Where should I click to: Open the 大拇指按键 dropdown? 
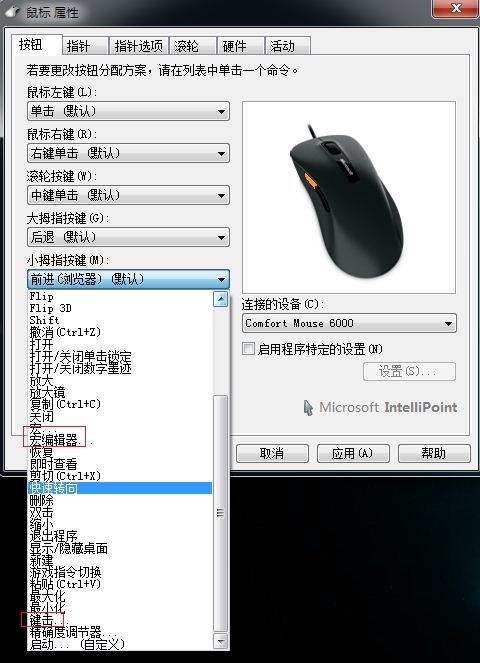point(128,237)
